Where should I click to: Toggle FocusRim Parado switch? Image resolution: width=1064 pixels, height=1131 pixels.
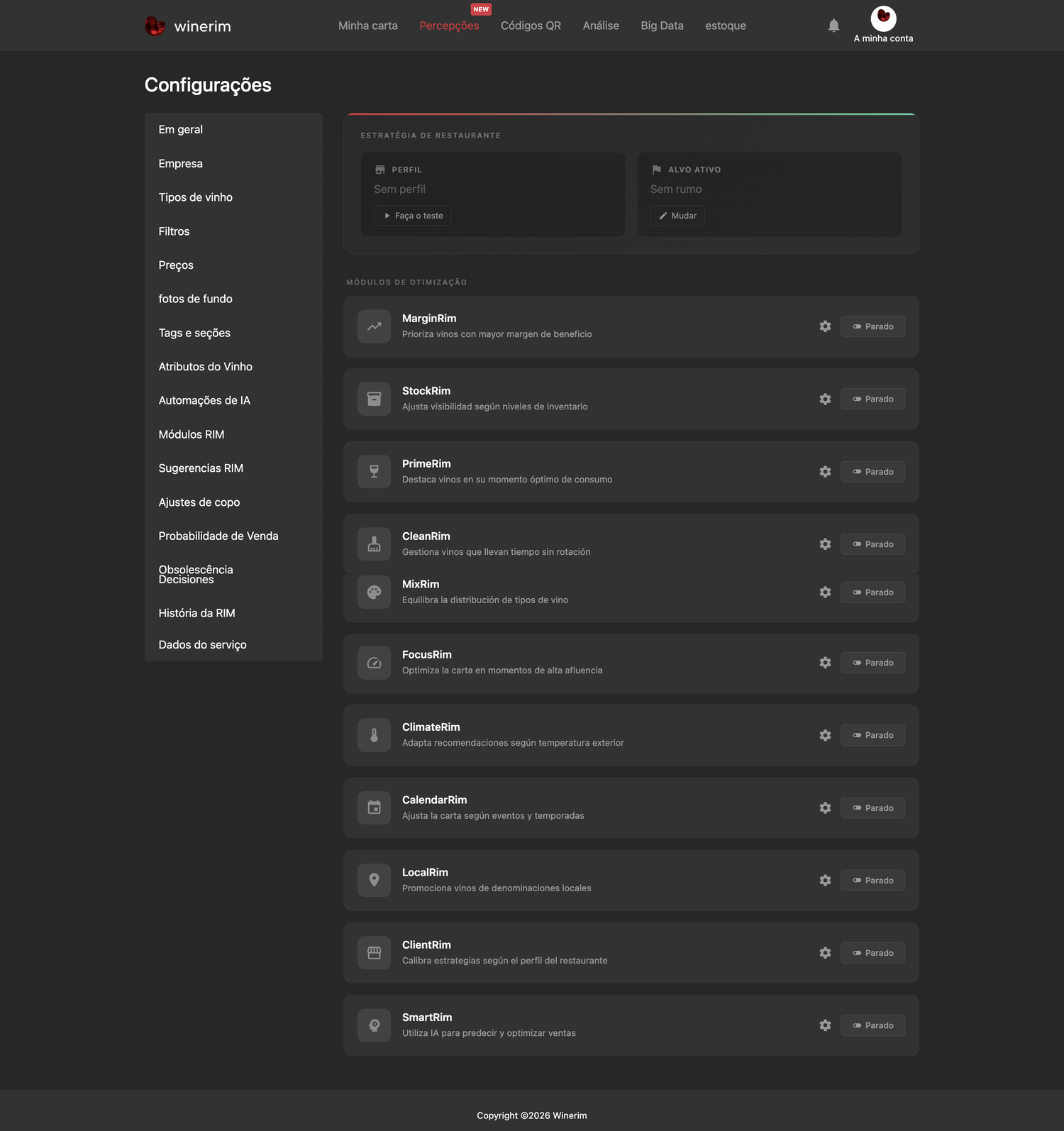872,663
